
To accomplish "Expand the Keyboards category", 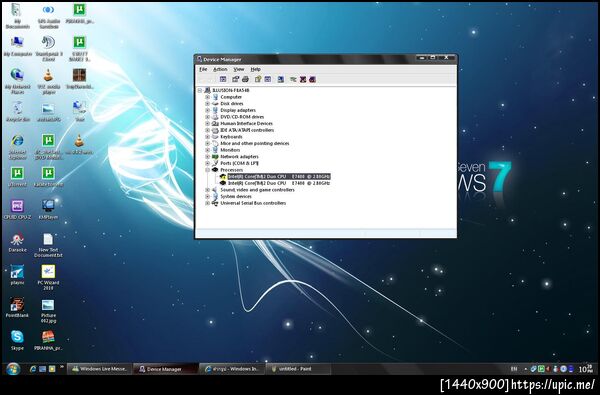I will pos(207,137).
